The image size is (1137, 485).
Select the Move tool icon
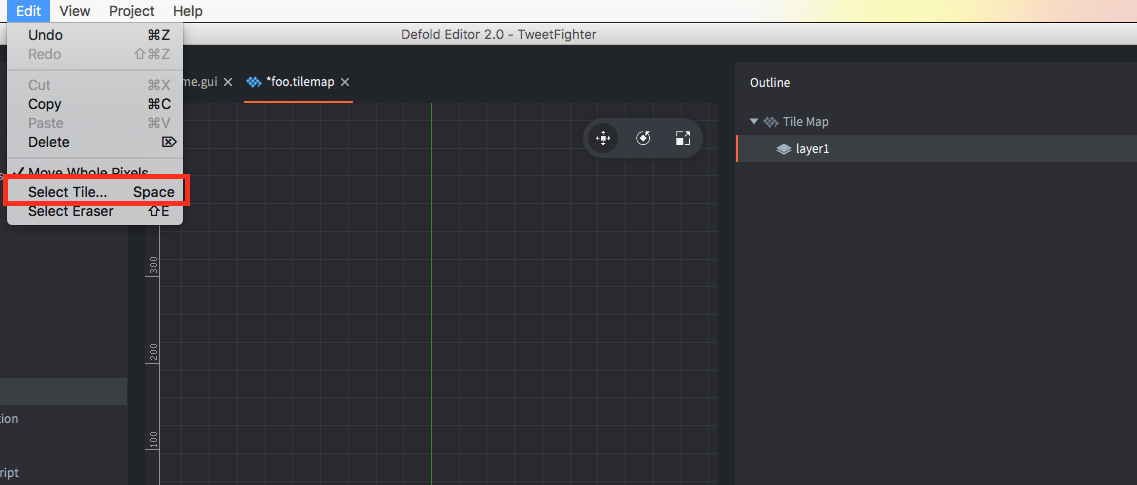point(603,138)
